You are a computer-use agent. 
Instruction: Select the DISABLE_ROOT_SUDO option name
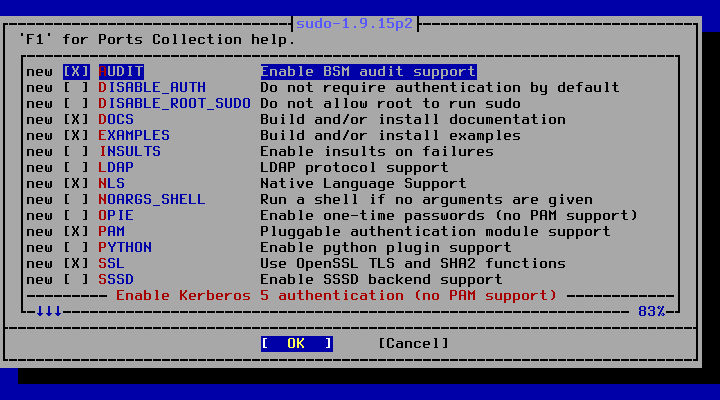click(174, 104)
